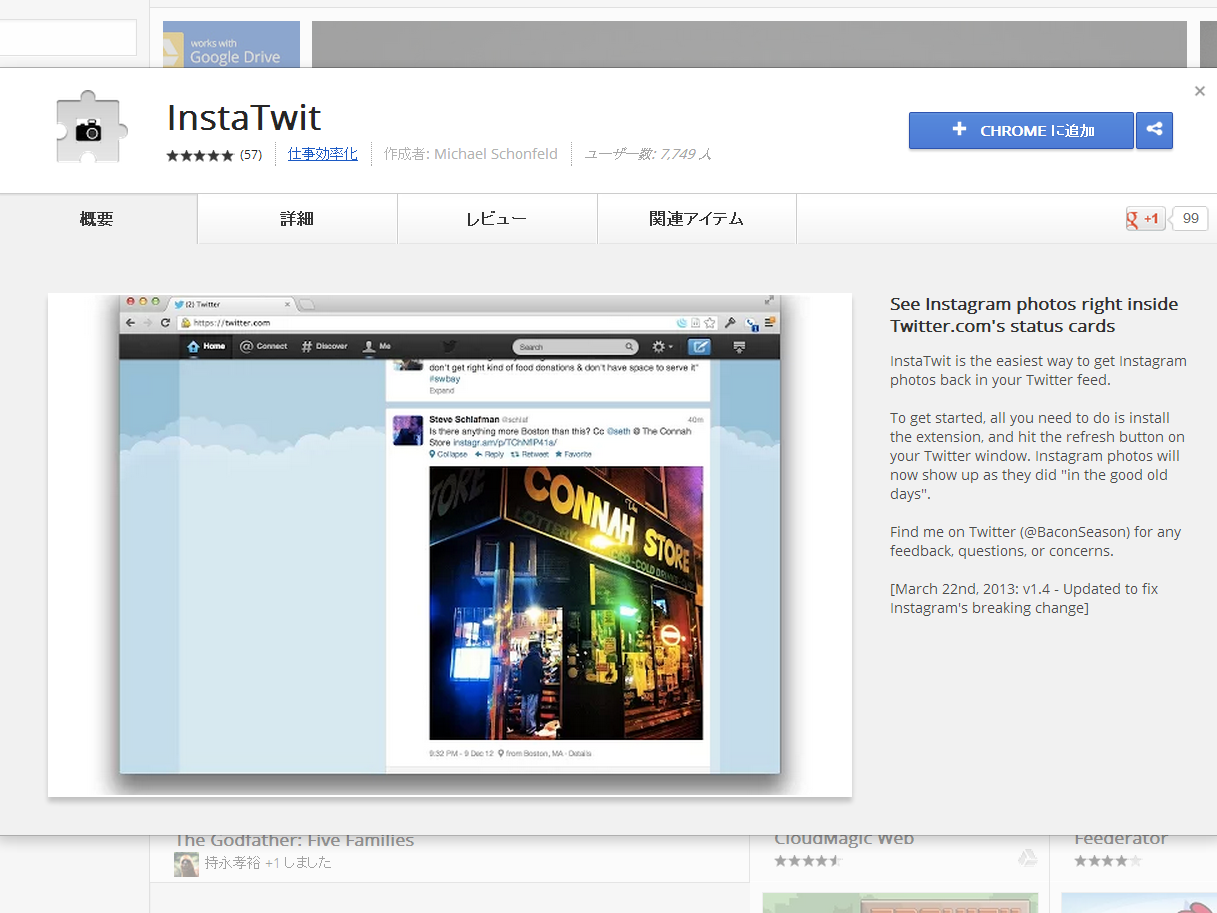Switch to the 詳細 tab
The width and height of the screenshot is (1217, 913).
click(x=297, y=219)
